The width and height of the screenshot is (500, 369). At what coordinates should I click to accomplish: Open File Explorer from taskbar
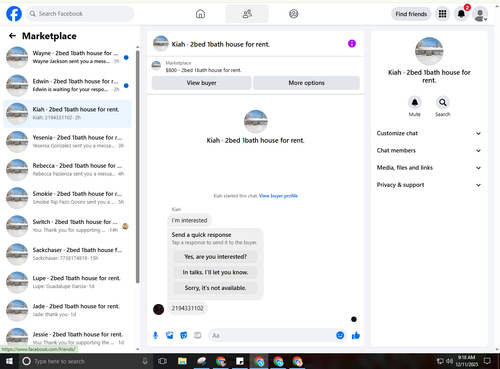pyautogui.click(x=182, y=361)
